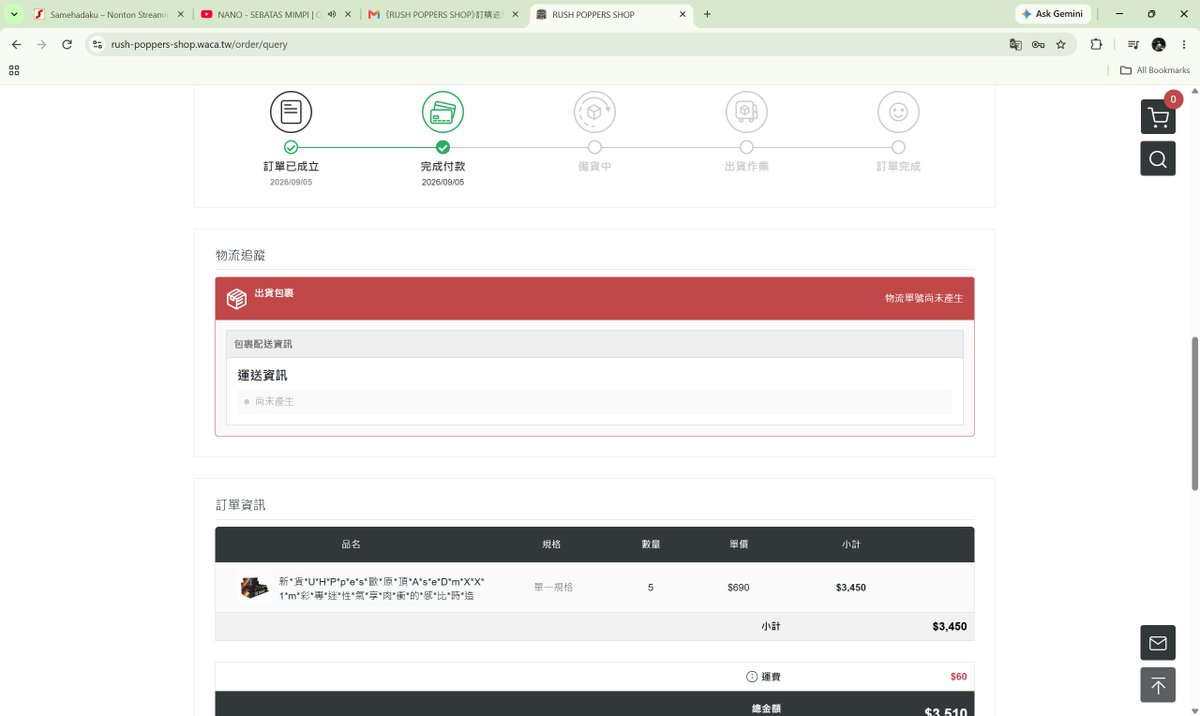Click the 尚未產生 shipping status row
The image size is (1200, 716).
[595, 401]
